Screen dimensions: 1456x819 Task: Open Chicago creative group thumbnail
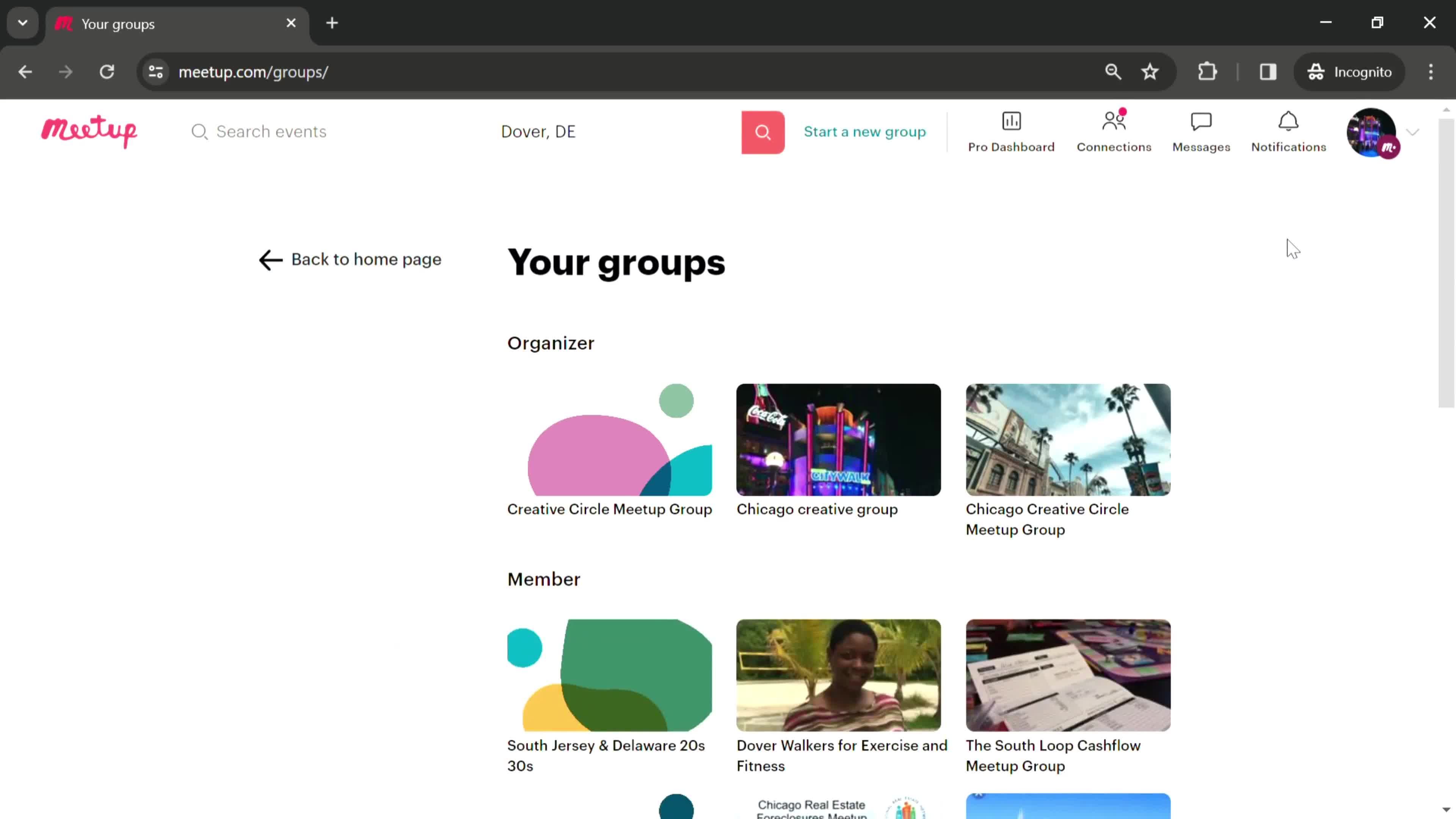click(838, 438)
